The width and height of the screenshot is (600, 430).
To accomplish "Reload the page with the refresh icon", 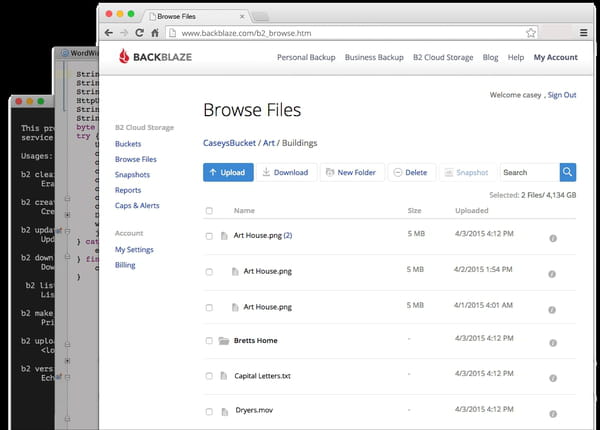I will point(140,33).
